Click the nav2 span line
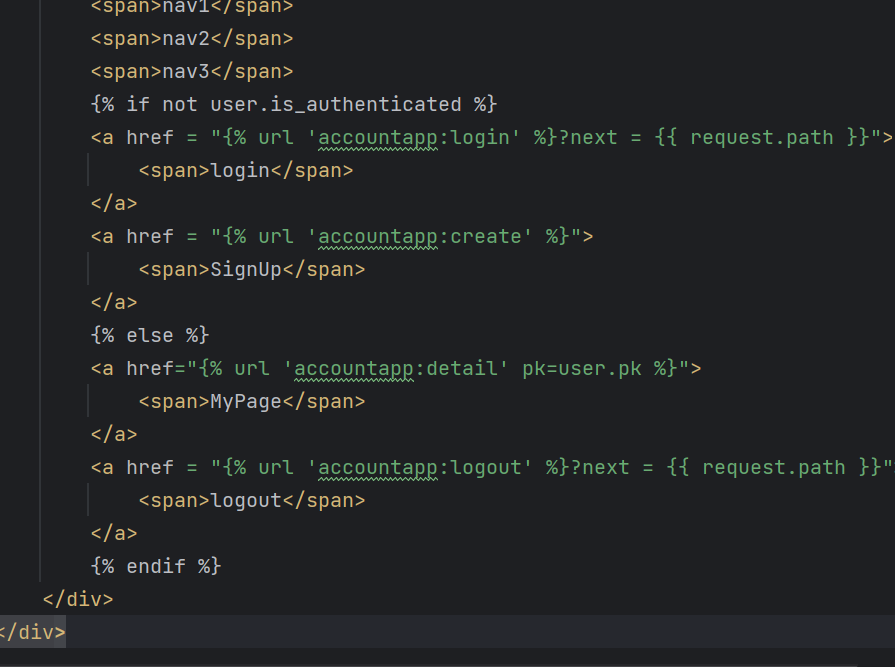Screen dimensions: 895x667 pos(192,39)
